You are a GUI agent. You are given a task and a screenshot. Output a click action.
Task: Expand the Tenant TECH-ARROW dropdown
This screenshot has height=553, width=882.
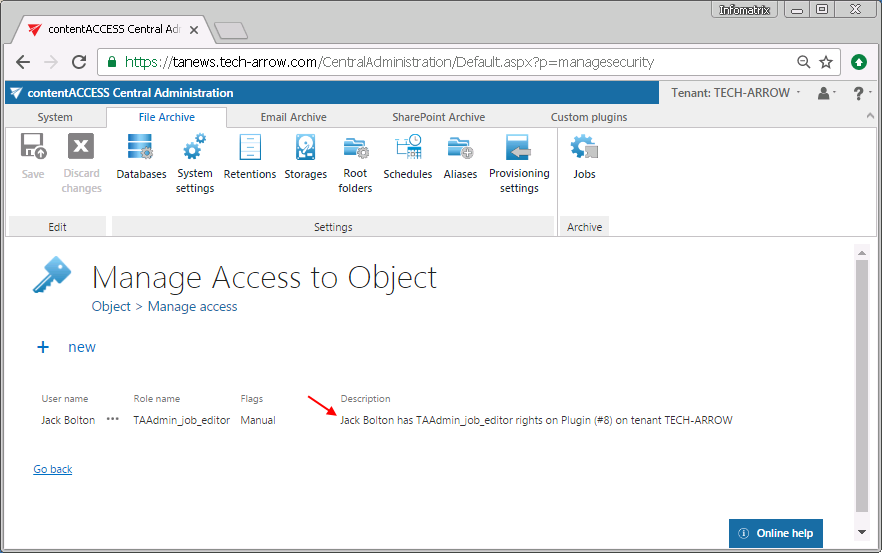click(x=736, y=93)
